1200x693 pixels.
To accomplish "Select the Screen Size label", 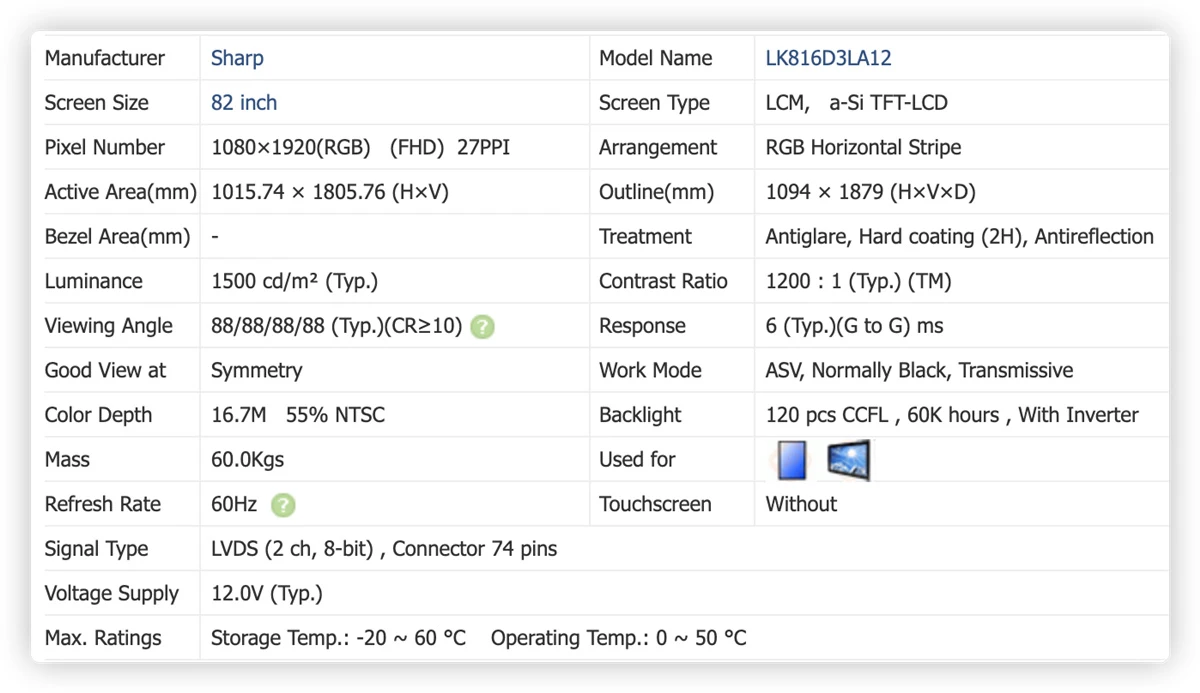I will click(96, 103).
